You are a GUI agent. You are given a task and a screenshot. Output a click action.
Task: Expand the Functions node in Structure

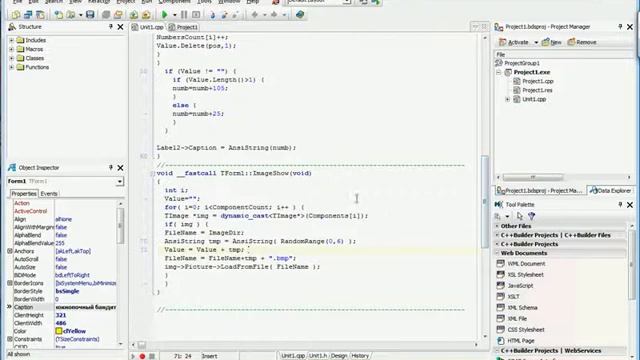[x=11, y=67]
